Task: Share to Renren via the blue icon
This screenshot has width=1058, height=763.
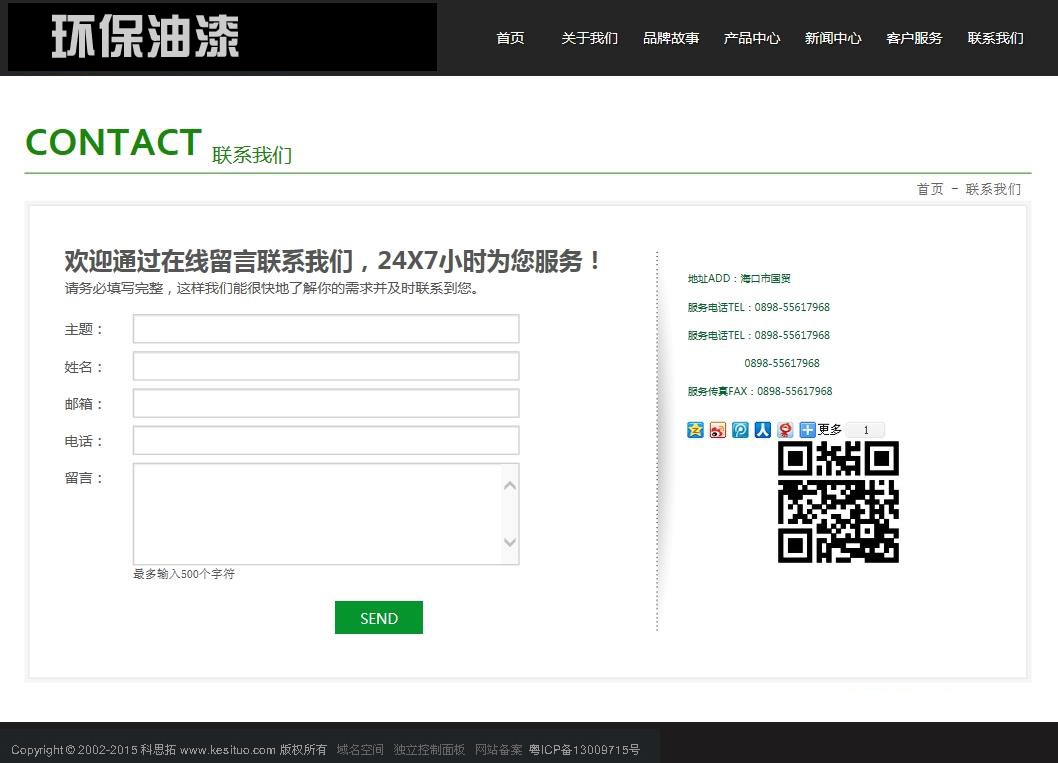Action: (x=763, y=430)
